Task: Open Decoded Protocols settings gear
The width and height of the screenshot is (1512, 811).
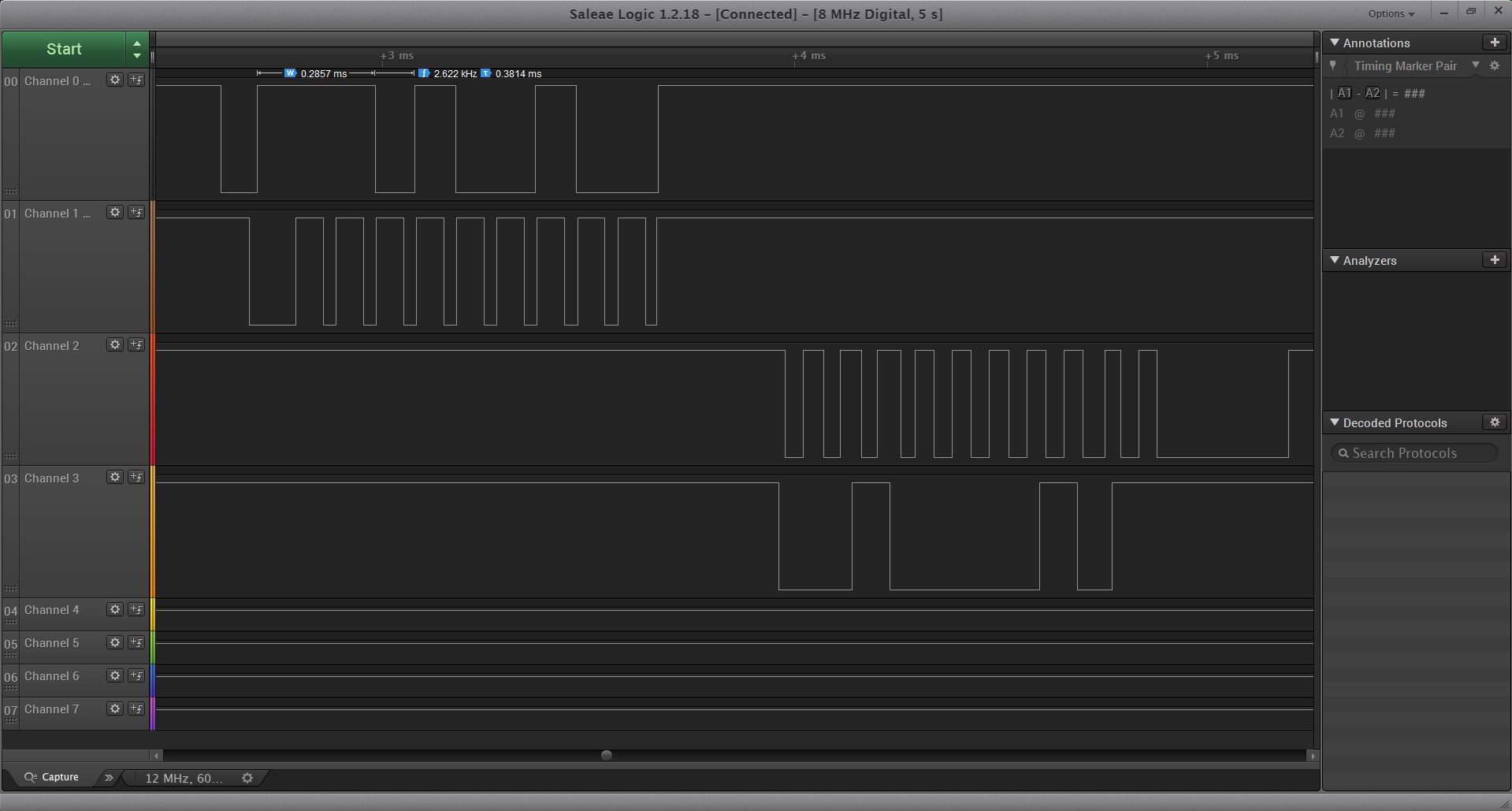Action: point(1494,422)
